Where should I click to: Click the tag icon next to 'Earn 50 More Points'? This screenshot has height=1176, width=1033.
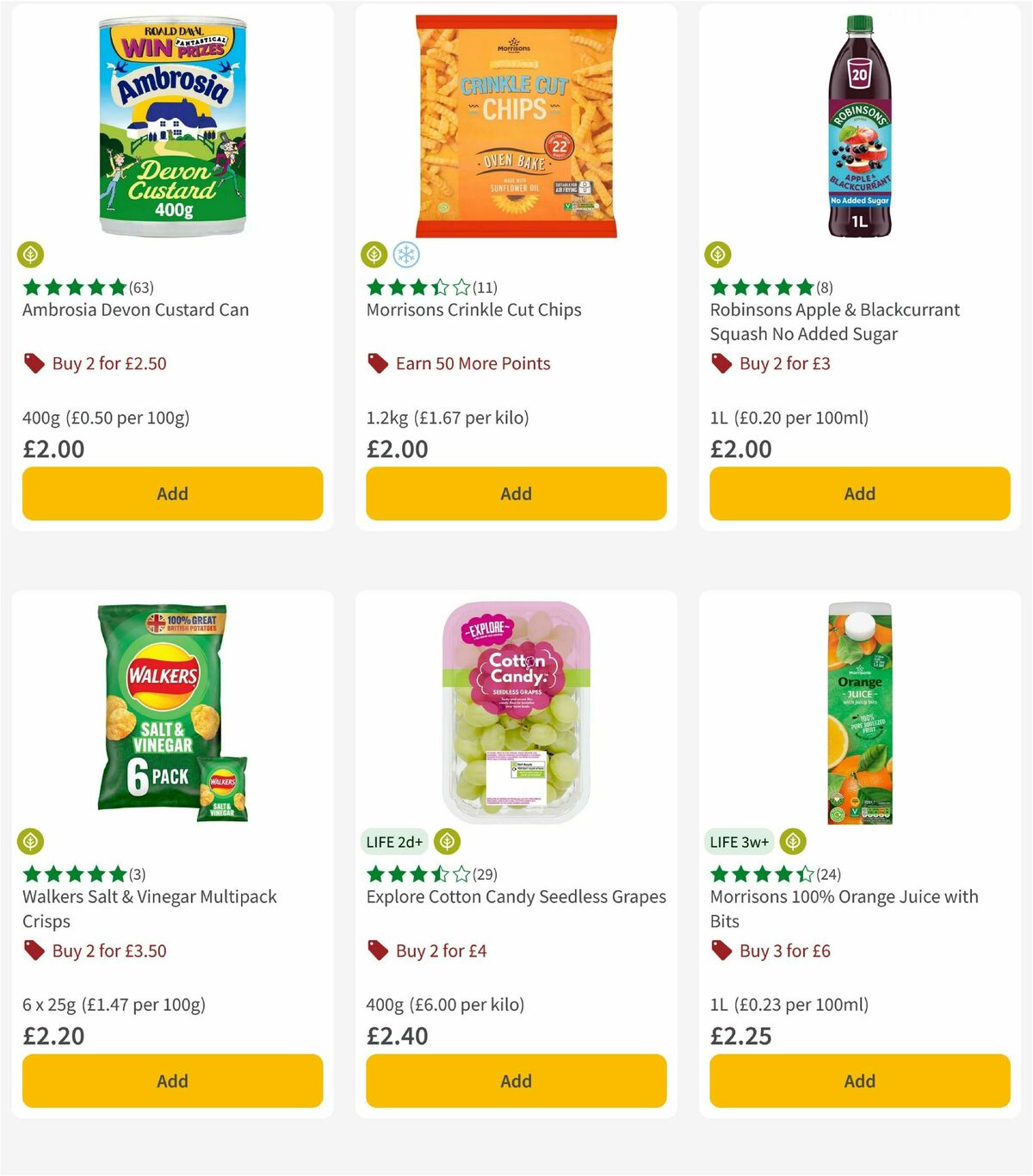coord(377,363)
